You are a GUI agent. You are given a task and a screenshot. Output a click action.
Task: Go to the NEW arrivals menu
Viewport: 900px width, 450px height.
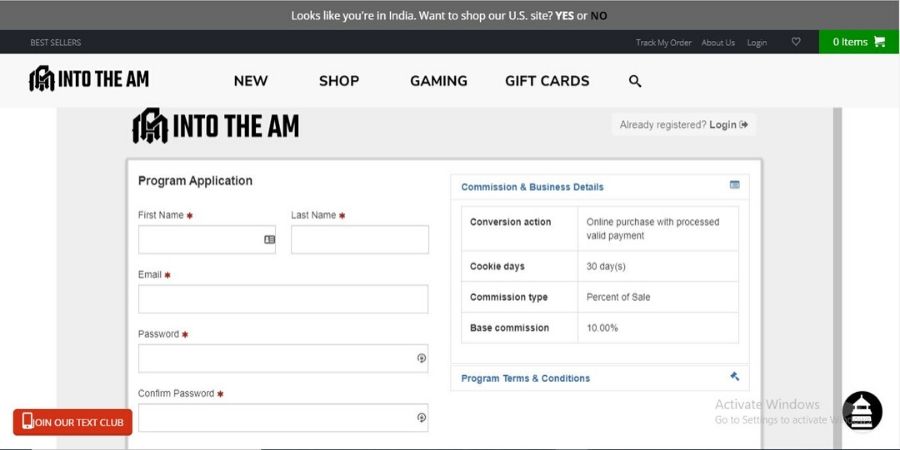click(250, 81)
